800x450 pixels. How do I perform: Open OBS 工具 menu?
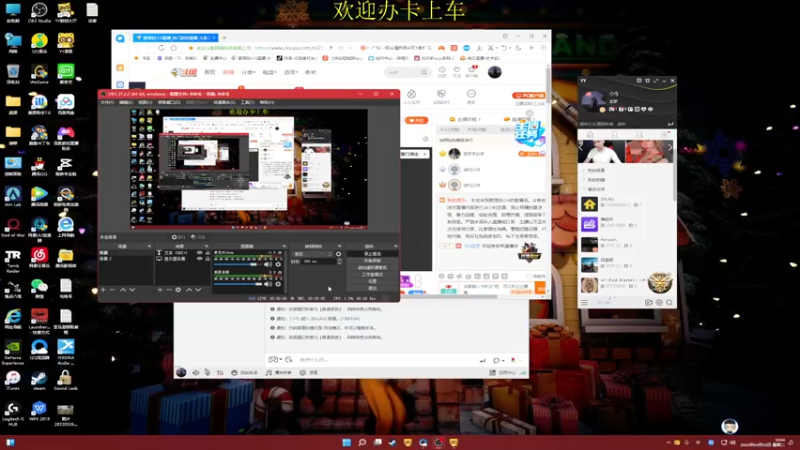tap(247, 103)
